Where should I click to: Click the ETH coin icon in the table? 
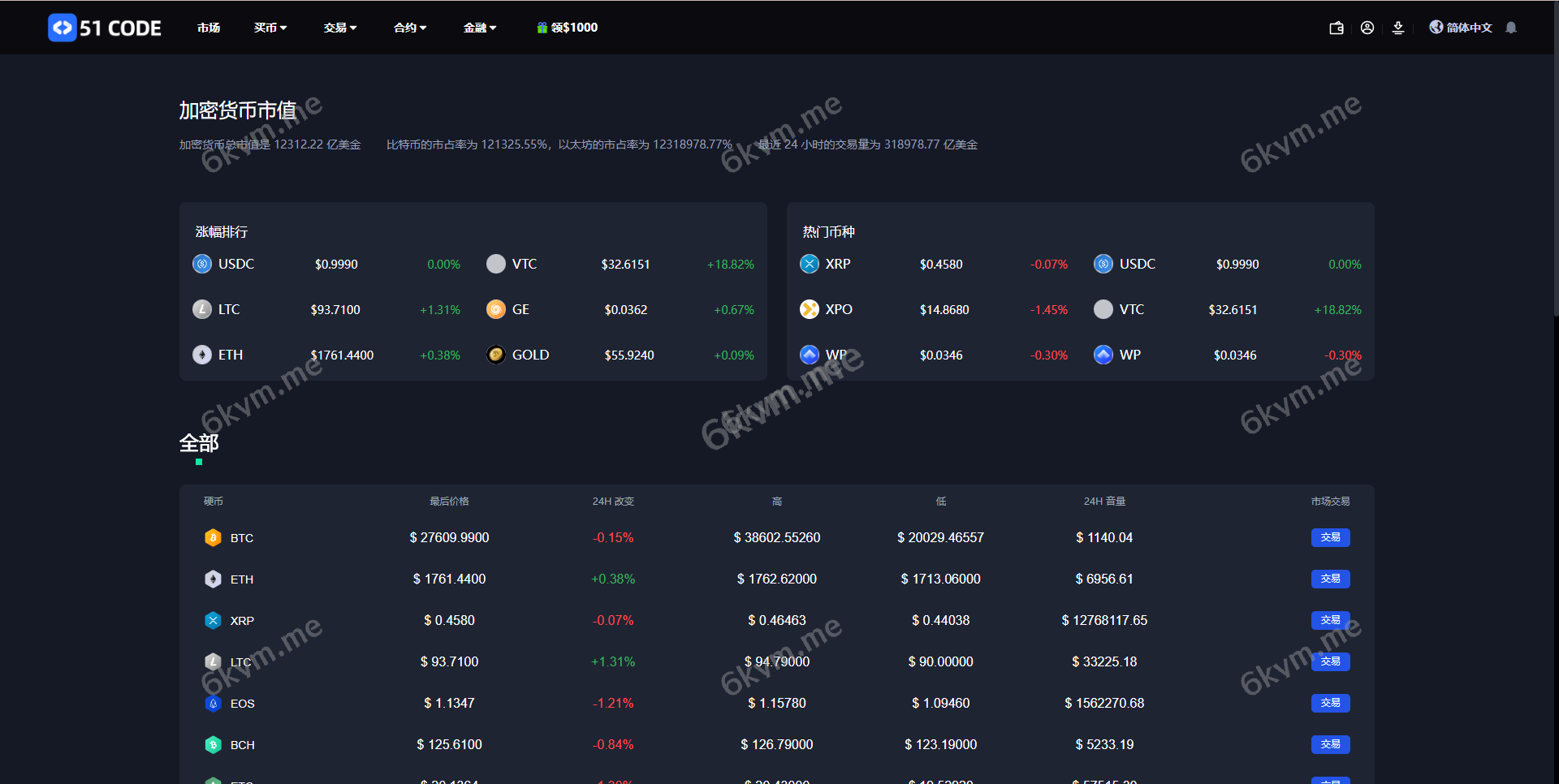click(213, 579)
